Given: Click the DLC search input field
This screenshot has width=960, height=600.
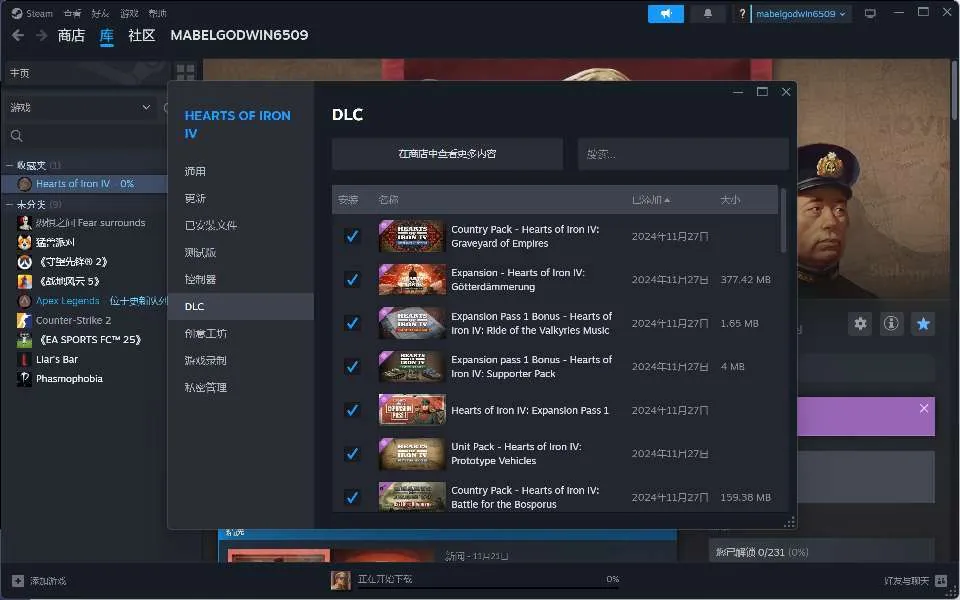Looking at the screenshot, I should coord(683,154).
